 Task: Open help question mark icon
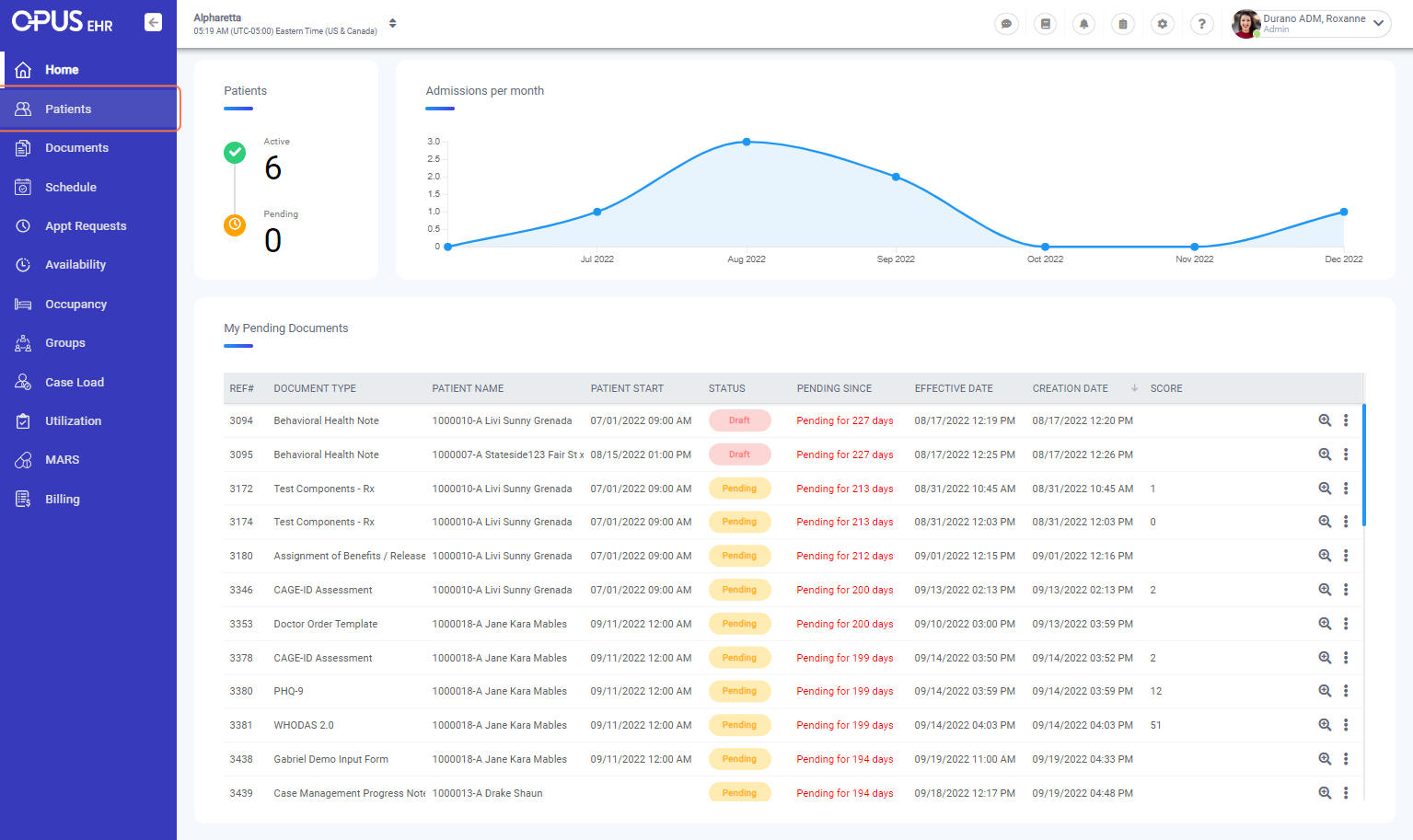point(1201,24)
